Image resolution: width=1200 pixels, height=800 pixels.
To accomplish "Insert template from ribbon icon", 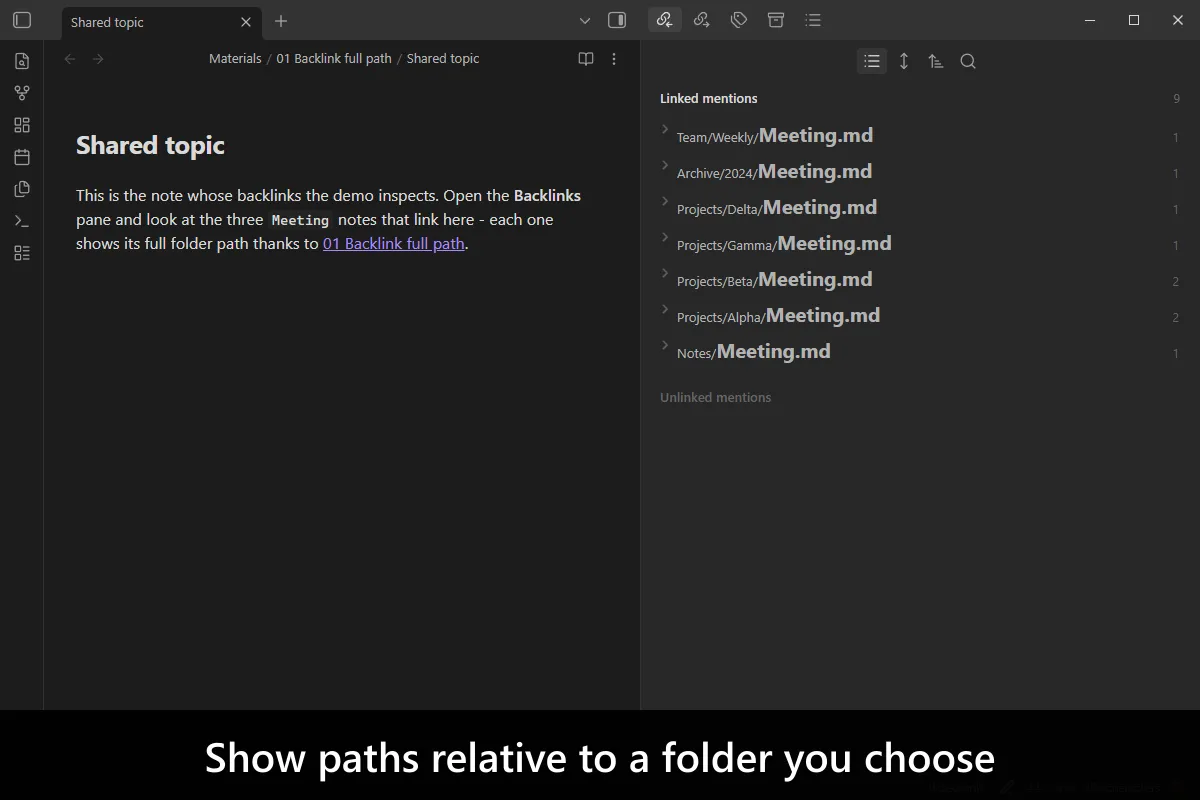I will tap(22, 189).
